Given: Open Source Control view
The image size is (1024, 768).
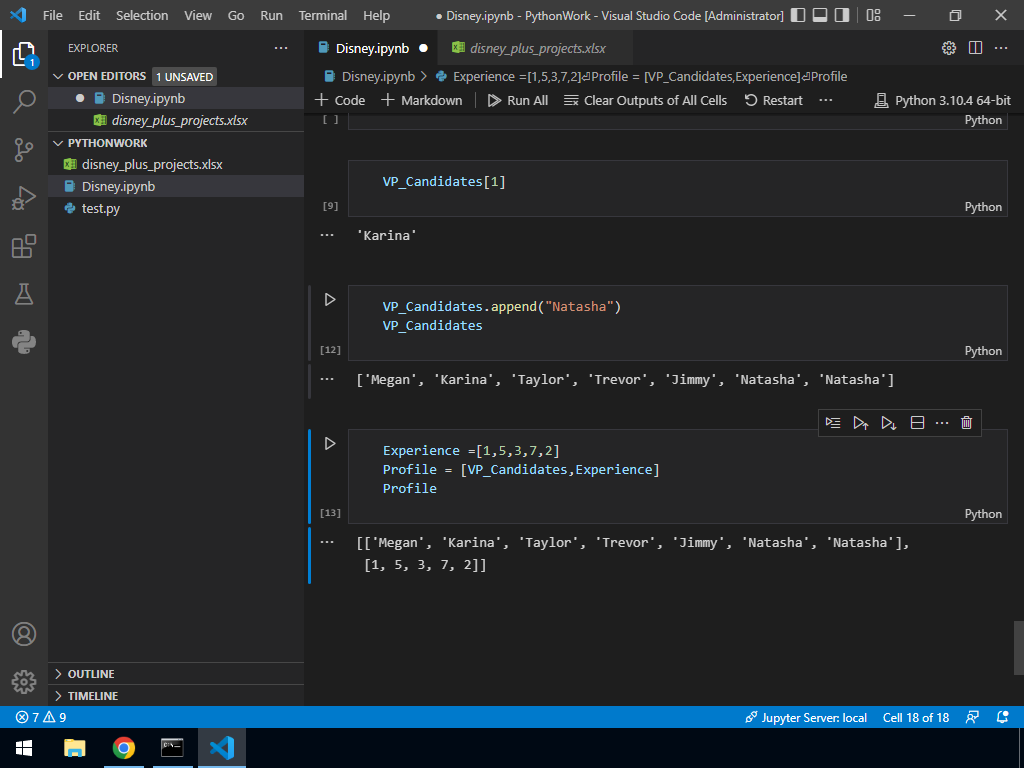Looking at the screenshot, I should [x=24, y=150].
